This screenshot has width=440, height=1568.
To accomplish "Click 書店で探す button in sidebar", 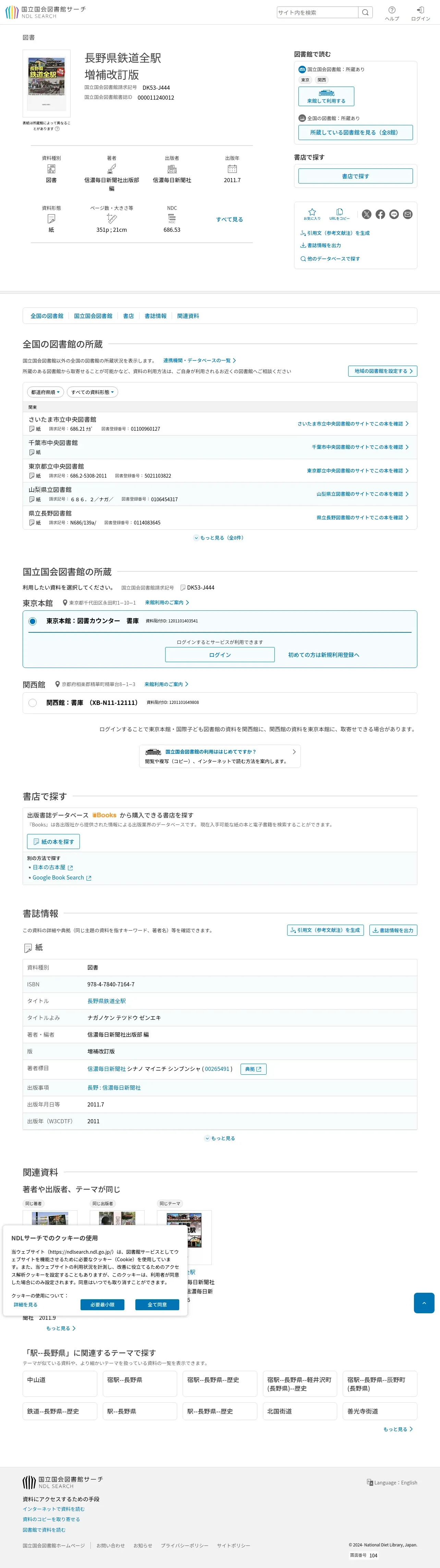I will click(355, 176).
